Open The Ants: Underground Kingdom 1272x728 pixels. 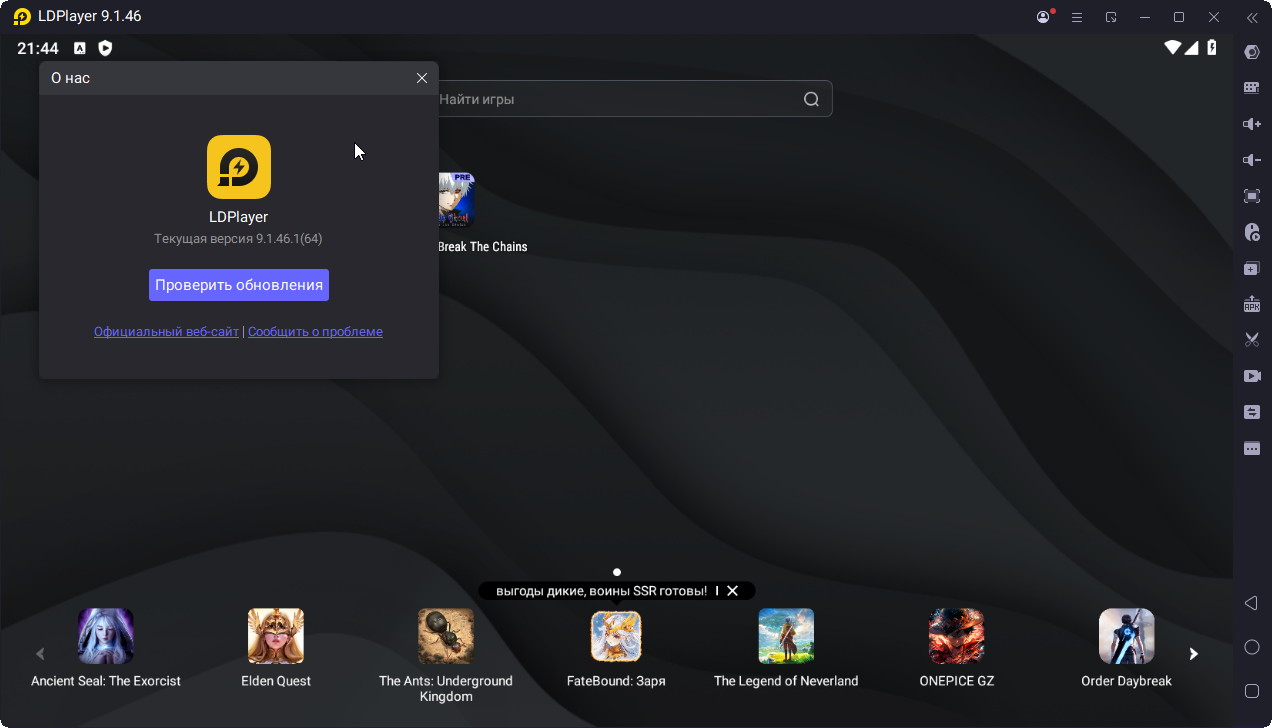coord(446,636)
